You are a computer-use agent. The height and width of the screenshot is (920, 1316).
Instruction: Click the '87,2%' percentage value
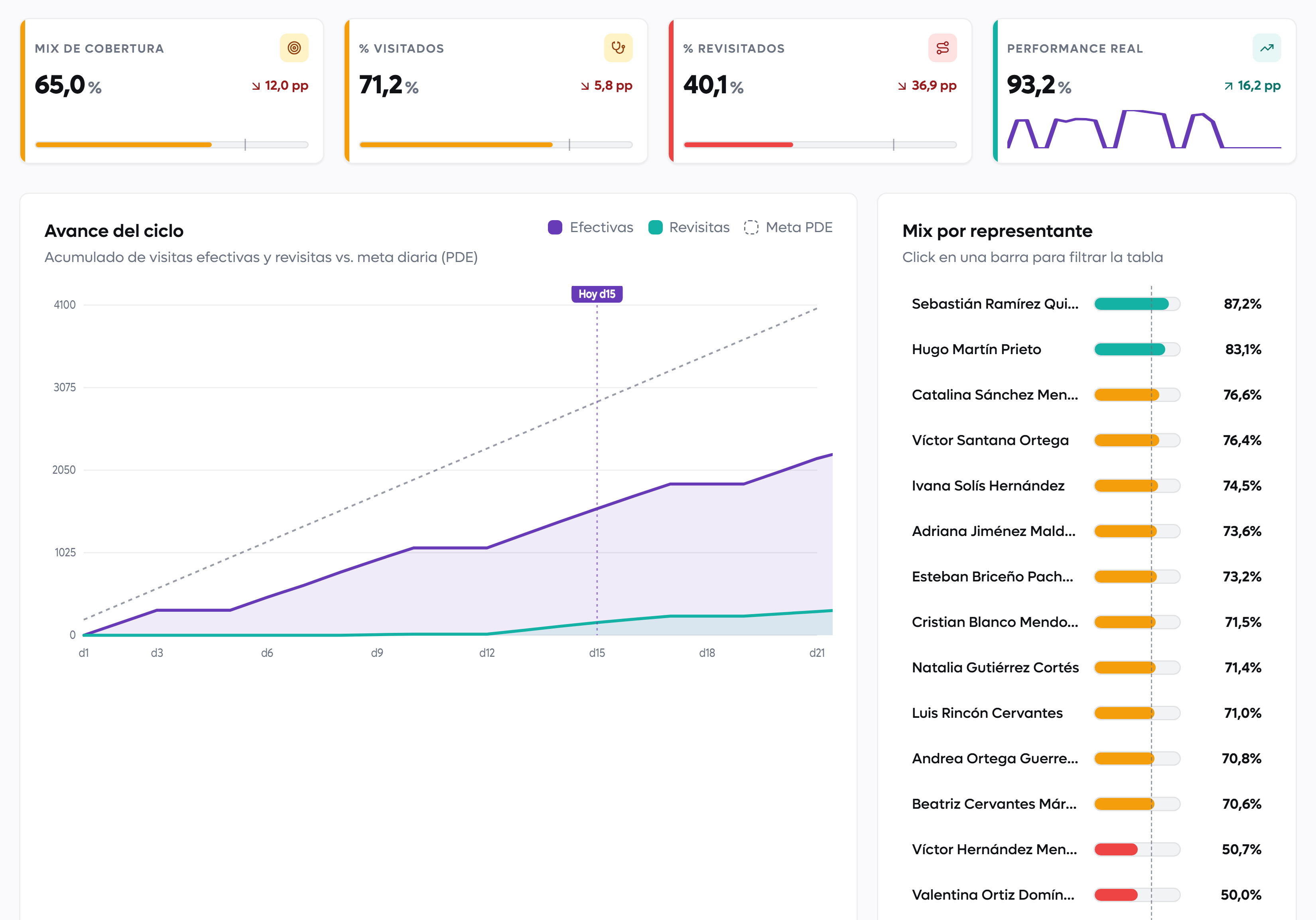click(x=1243, y=304)
